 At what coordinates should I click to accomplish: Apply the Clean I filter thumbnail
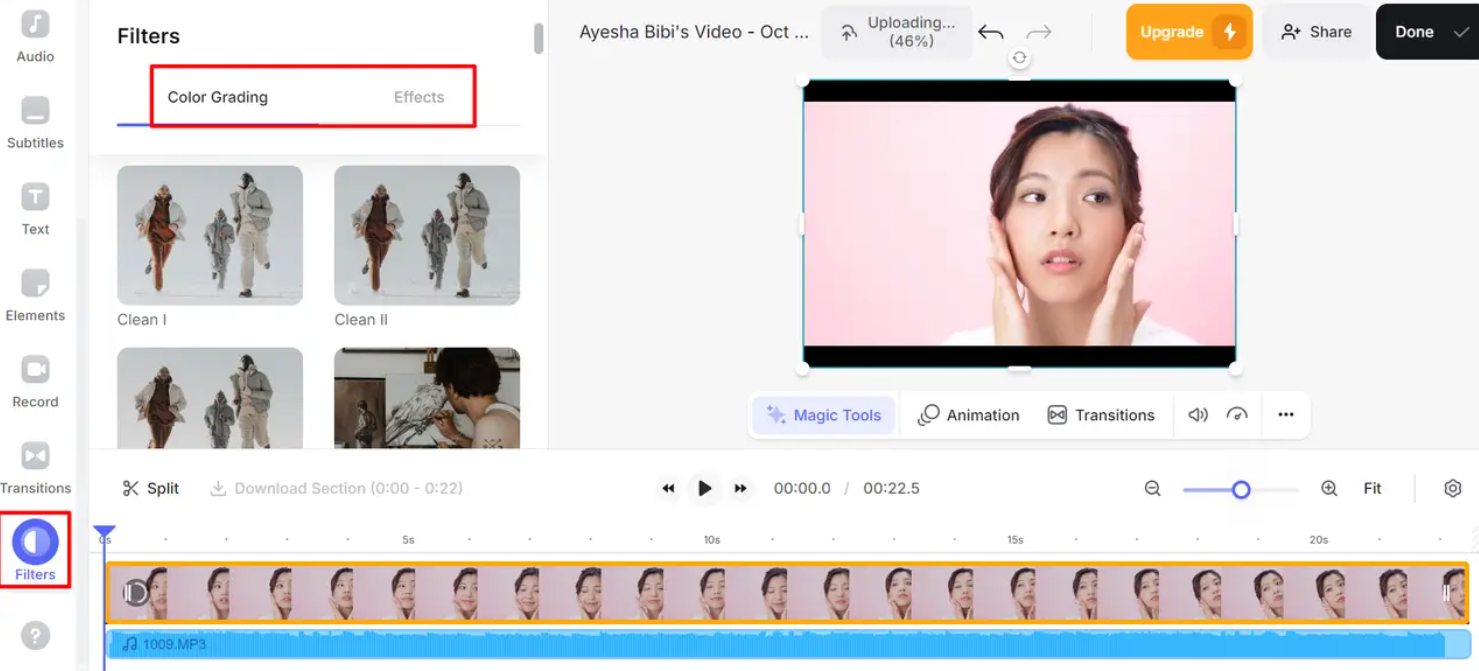tap(210, 235)
